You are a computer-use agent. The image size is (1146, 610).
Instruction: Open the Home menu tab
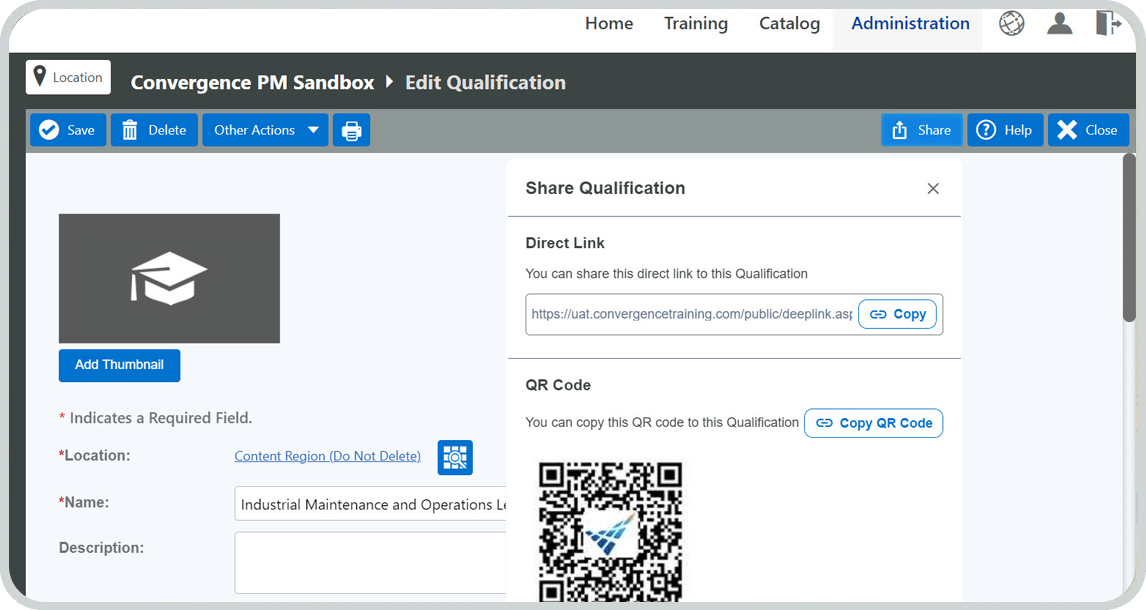[609, 23]
